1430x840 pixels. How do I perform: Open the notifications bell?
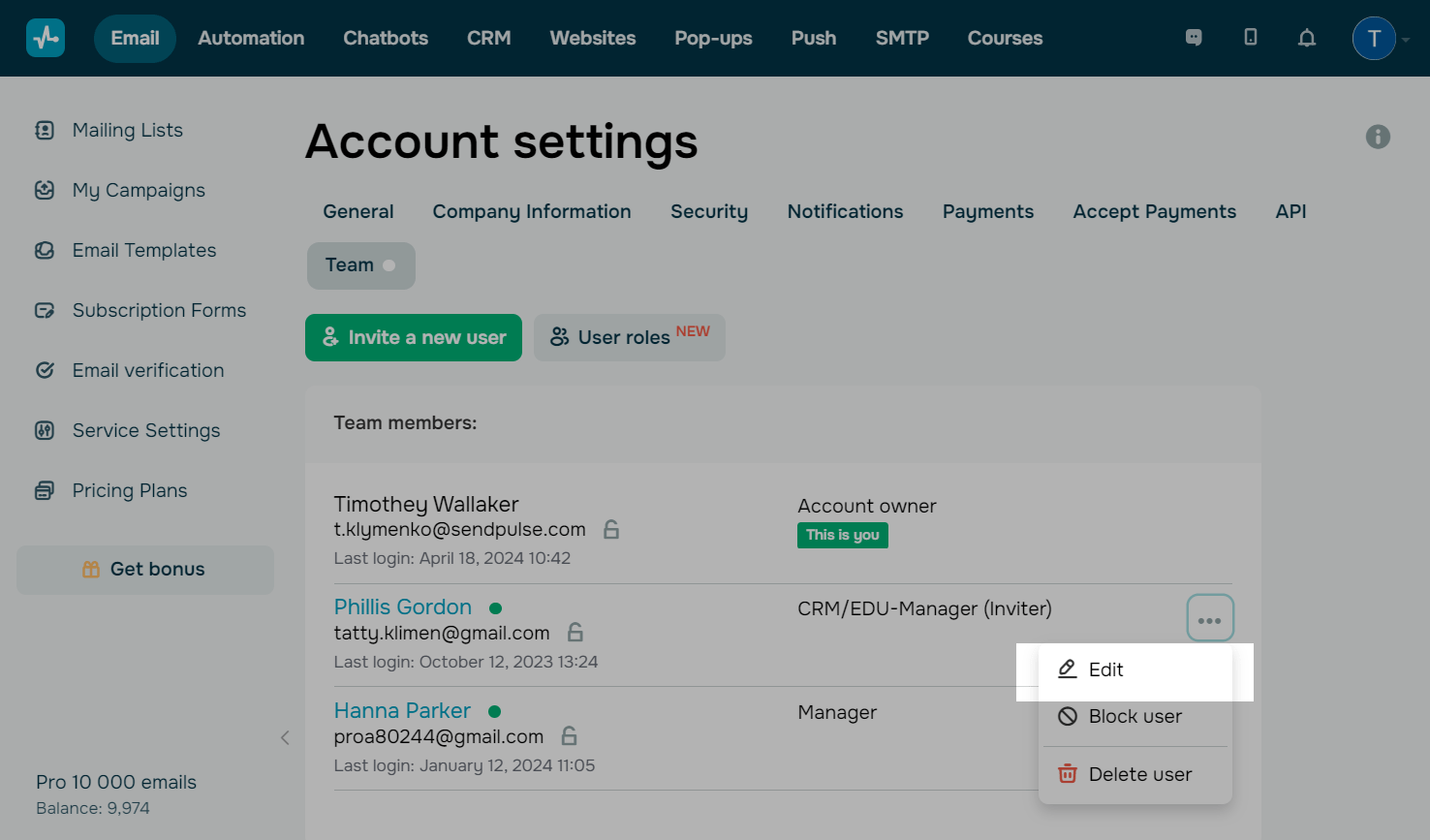click(x=1307, y=38)
